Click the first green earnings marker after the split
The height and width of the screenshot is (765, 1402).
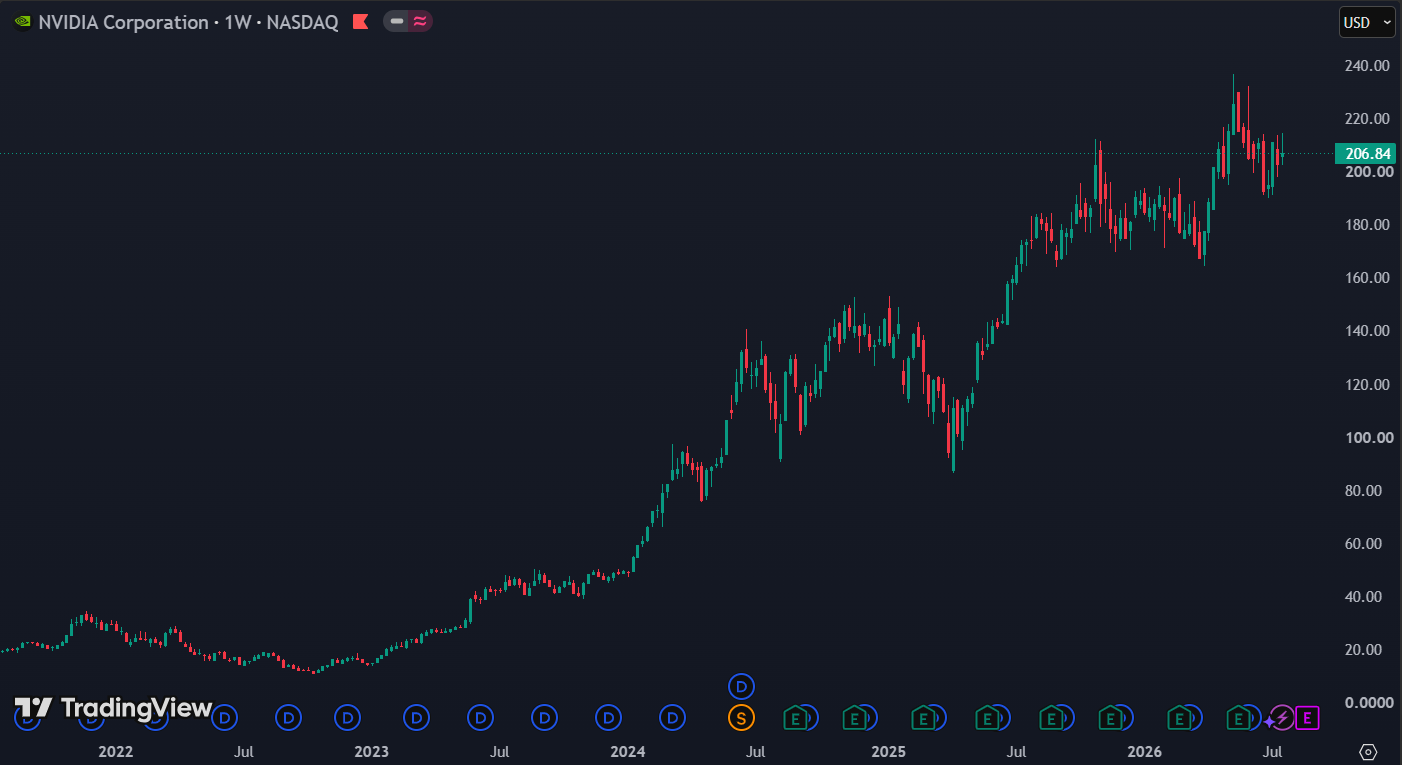click(795, 717)
